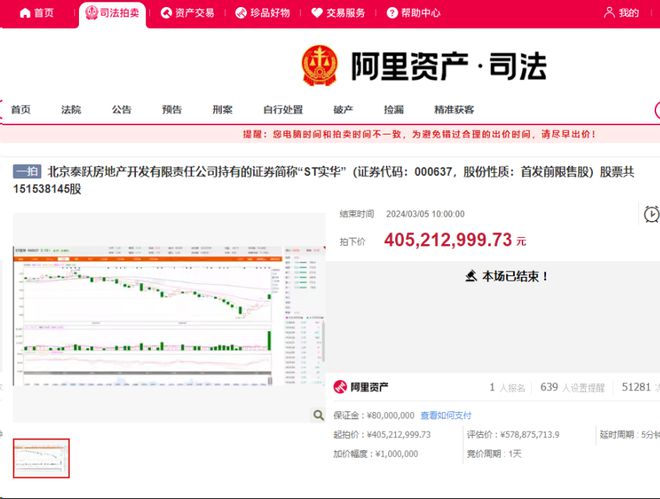Click the 阿里资产 brand name
The image size is (660, 499).
(x=370, y=387)
